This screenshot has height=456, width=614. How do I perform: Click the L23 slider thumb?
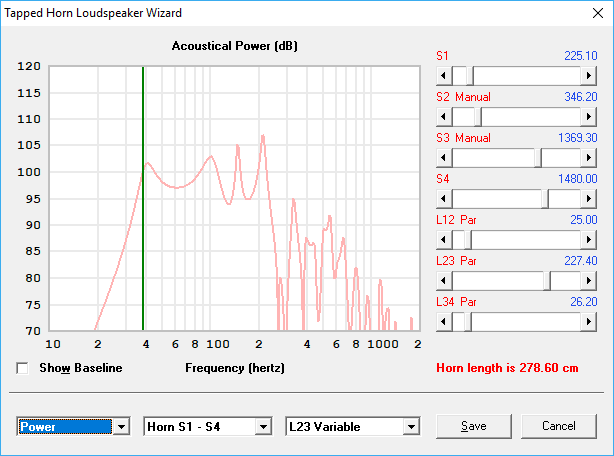click(x=547, y=281)
